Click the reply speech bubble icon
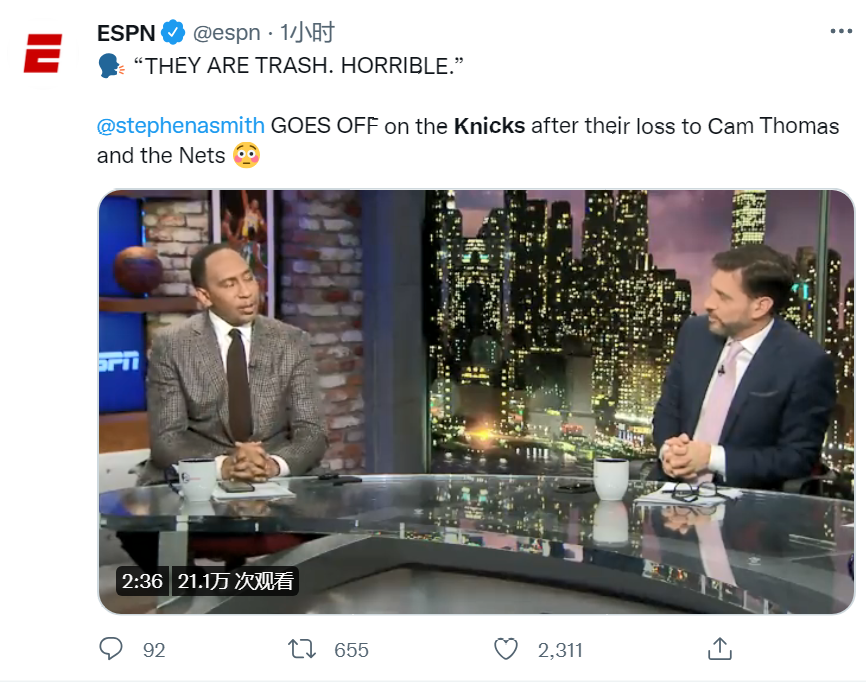866x682 pixels. (110, 648)
